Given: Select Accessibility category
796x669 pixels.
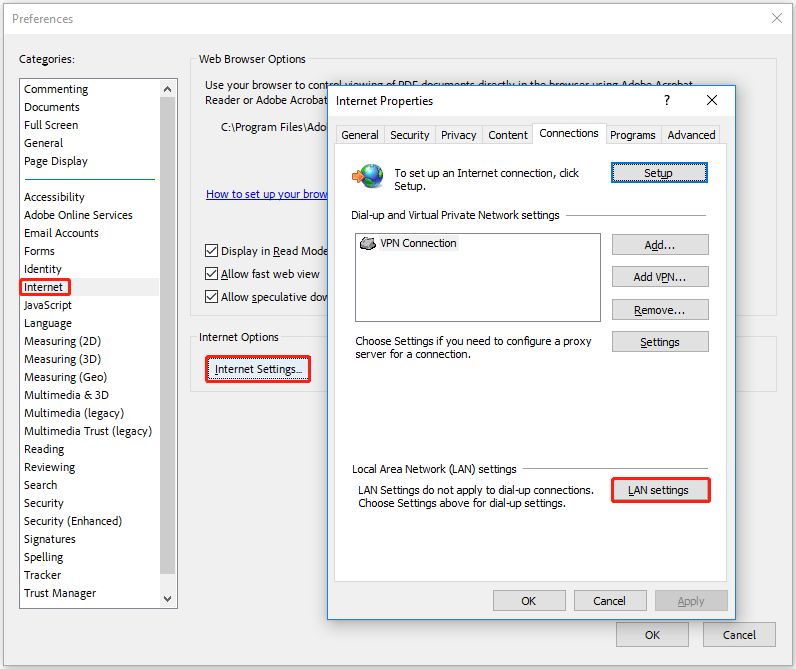Looking at the screenshot, I should [54, 197].
